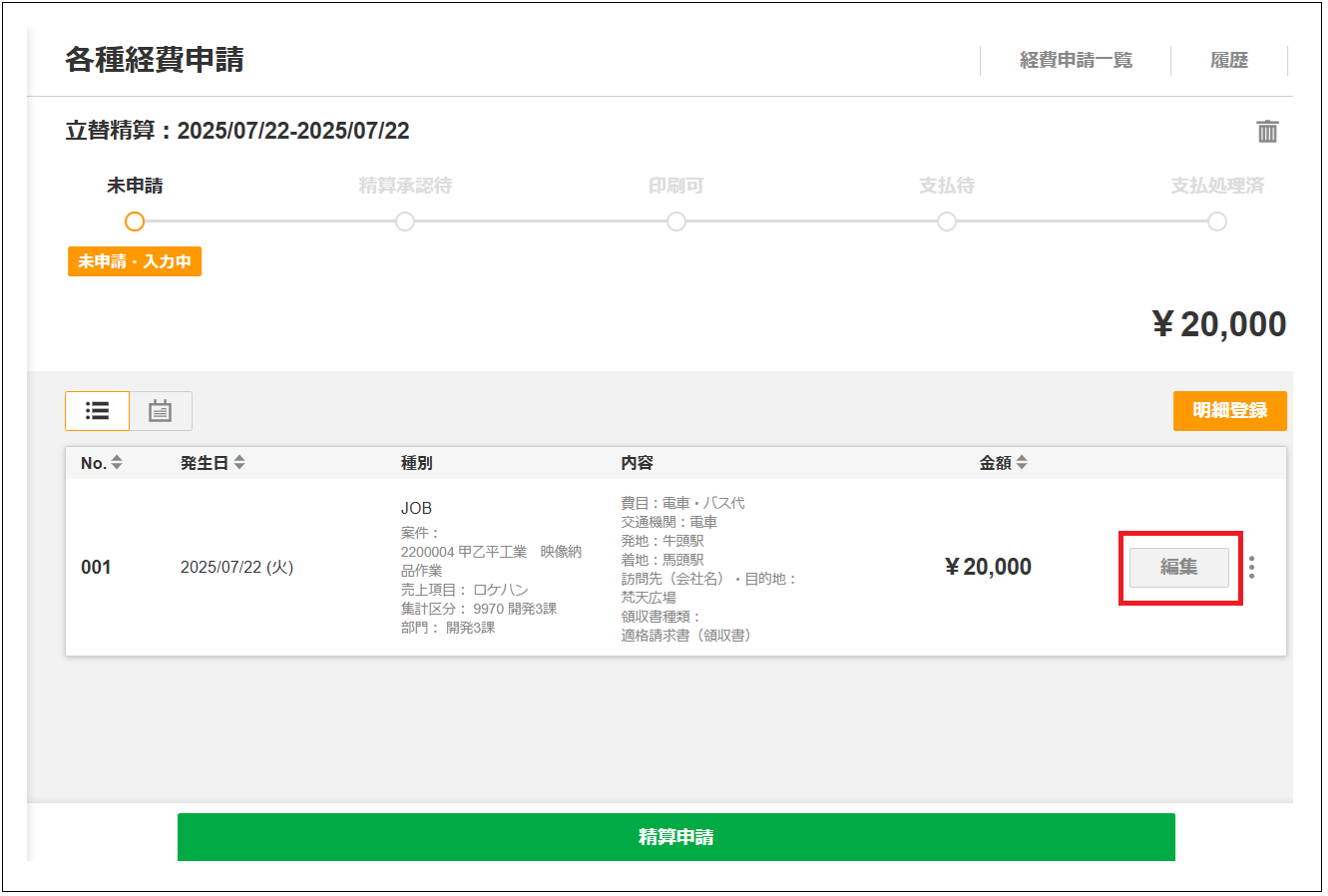Click the 支払待 step circle
Viewport: 1328px width, 896px height.
(x=947, y=222)
